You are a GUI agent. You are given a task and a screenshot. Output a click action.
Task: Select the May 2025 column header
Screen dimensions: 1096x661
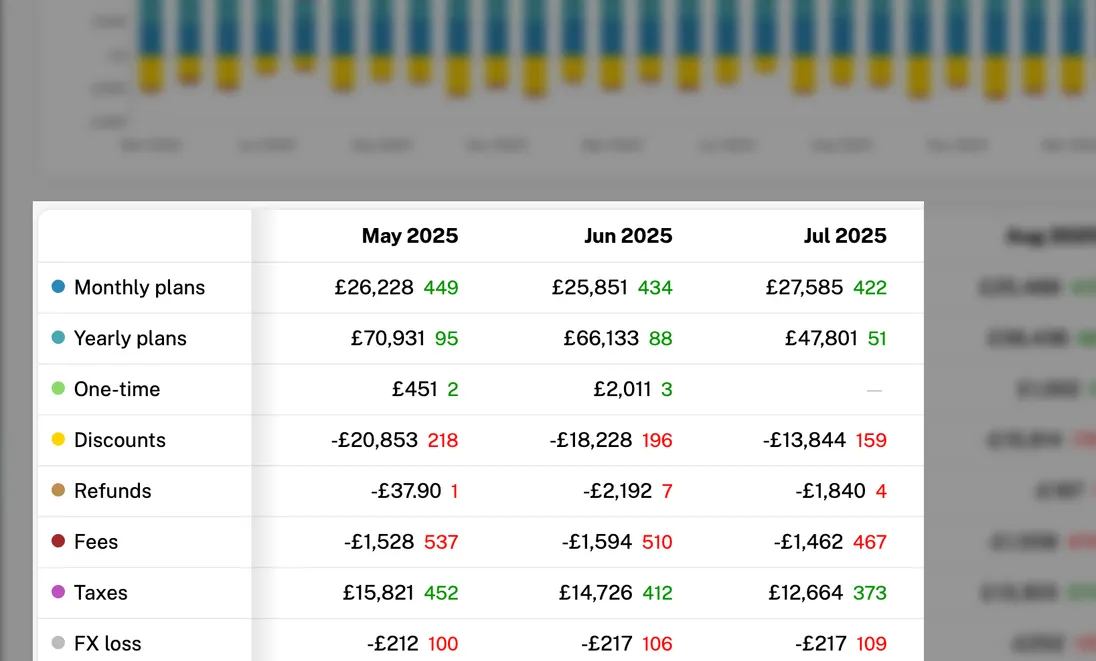(x=410, y=236)
